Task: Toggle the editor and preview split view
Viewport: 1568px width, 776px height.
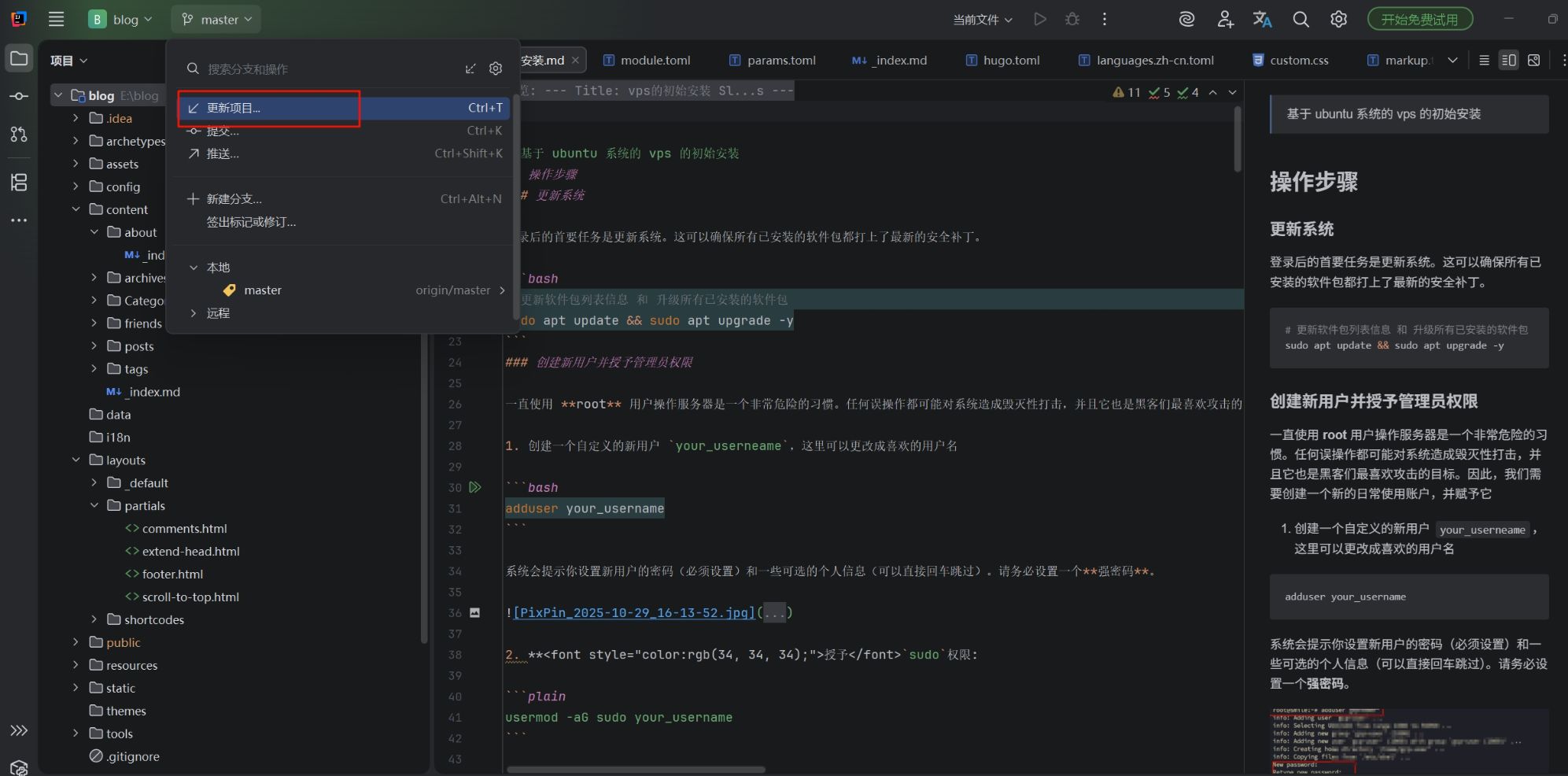Action: tap(1508, 61)
